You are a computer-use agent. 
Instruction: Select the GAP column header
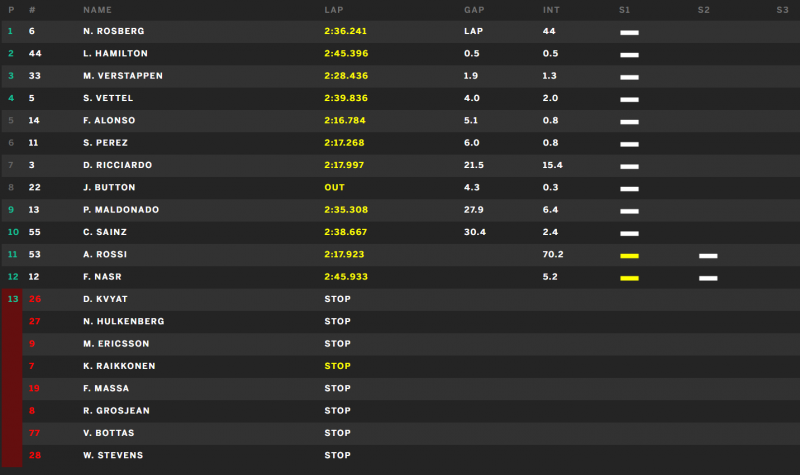[x=474, y=10]
